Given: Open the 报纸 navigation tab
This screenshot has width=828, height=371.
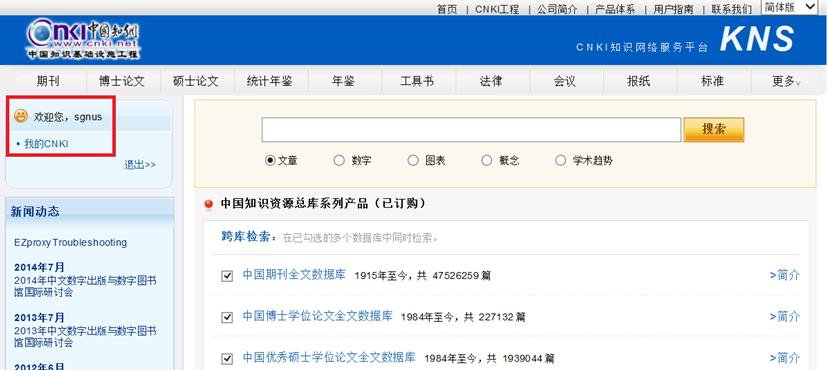Looking at the screenshot, I should [x=638, y=81].
